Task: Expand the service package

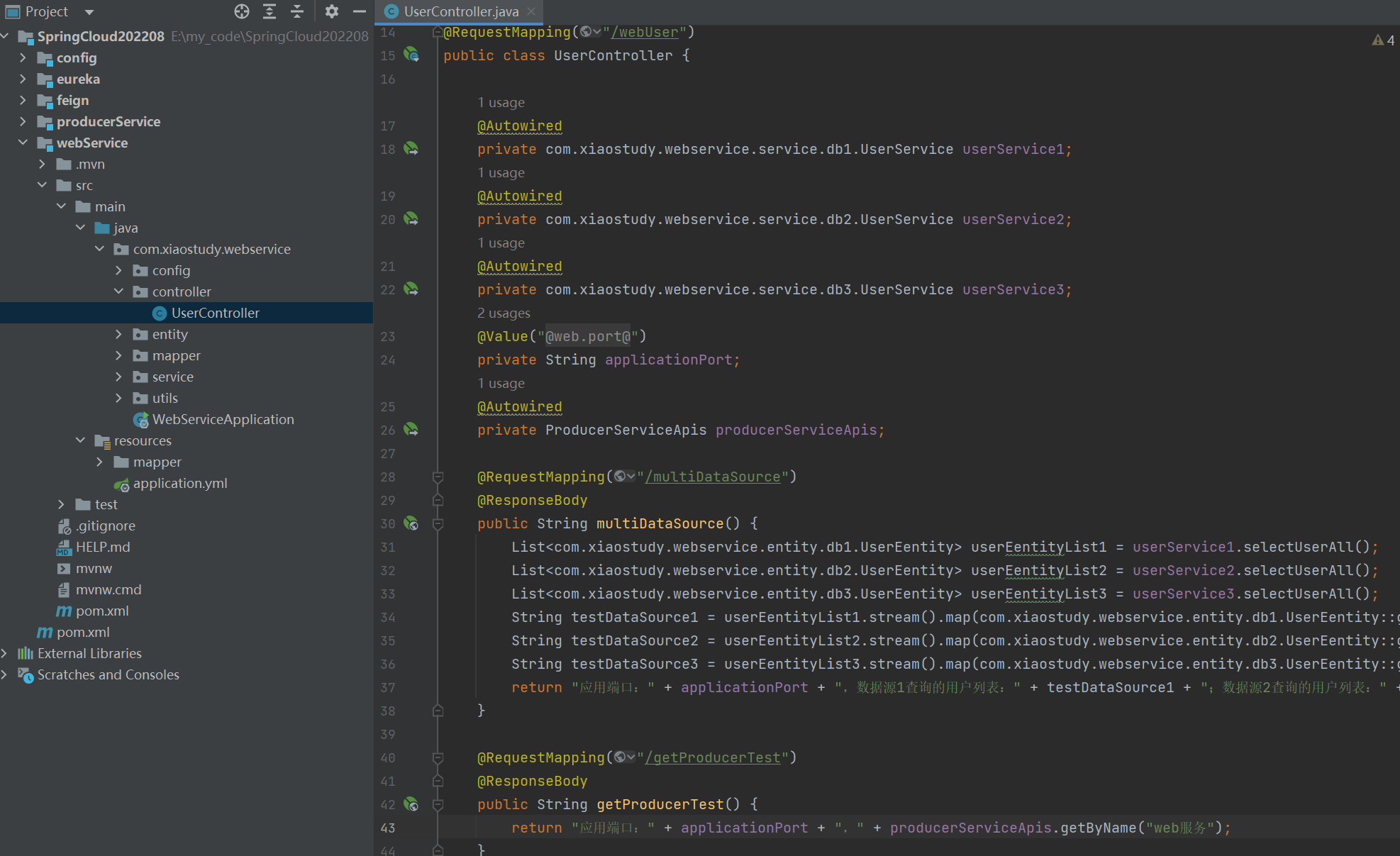Action: coord(118,377)
